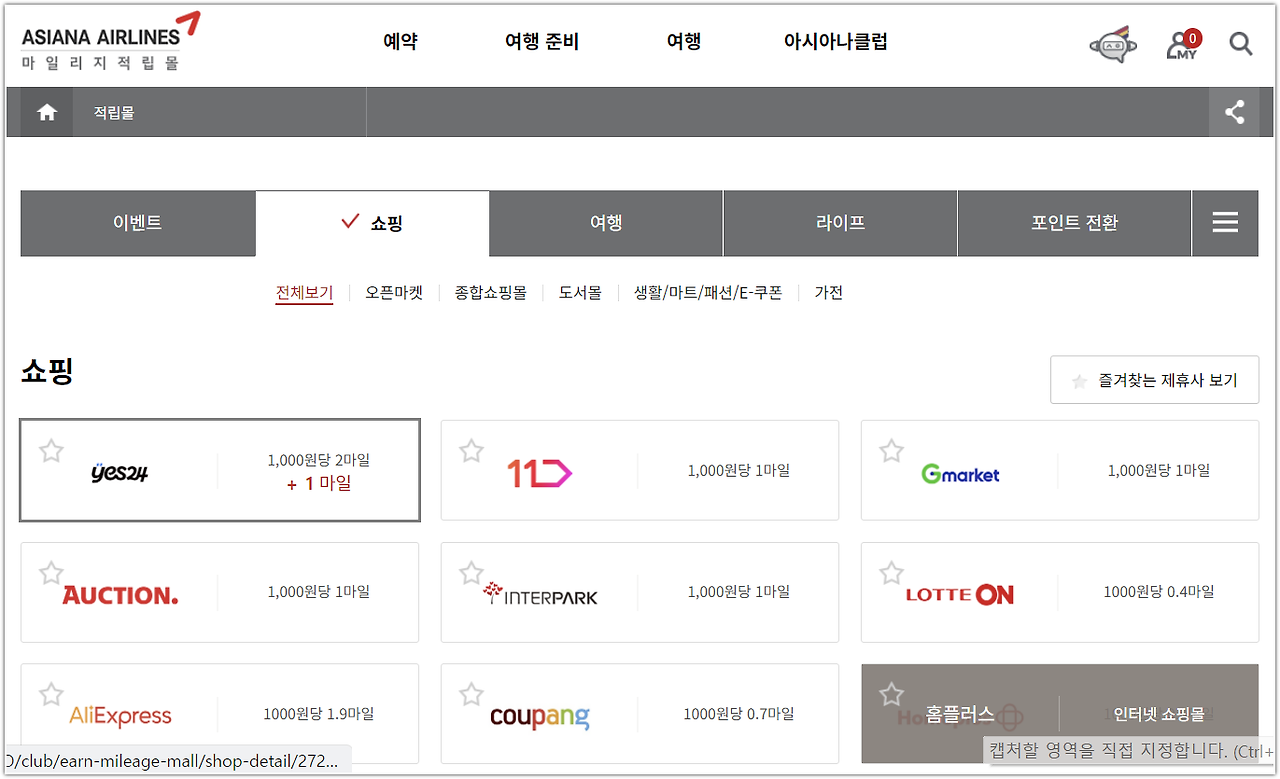Open the 아시아나클럽 top menu
The width and height of the screenshot is (1280, 779).
836,42
